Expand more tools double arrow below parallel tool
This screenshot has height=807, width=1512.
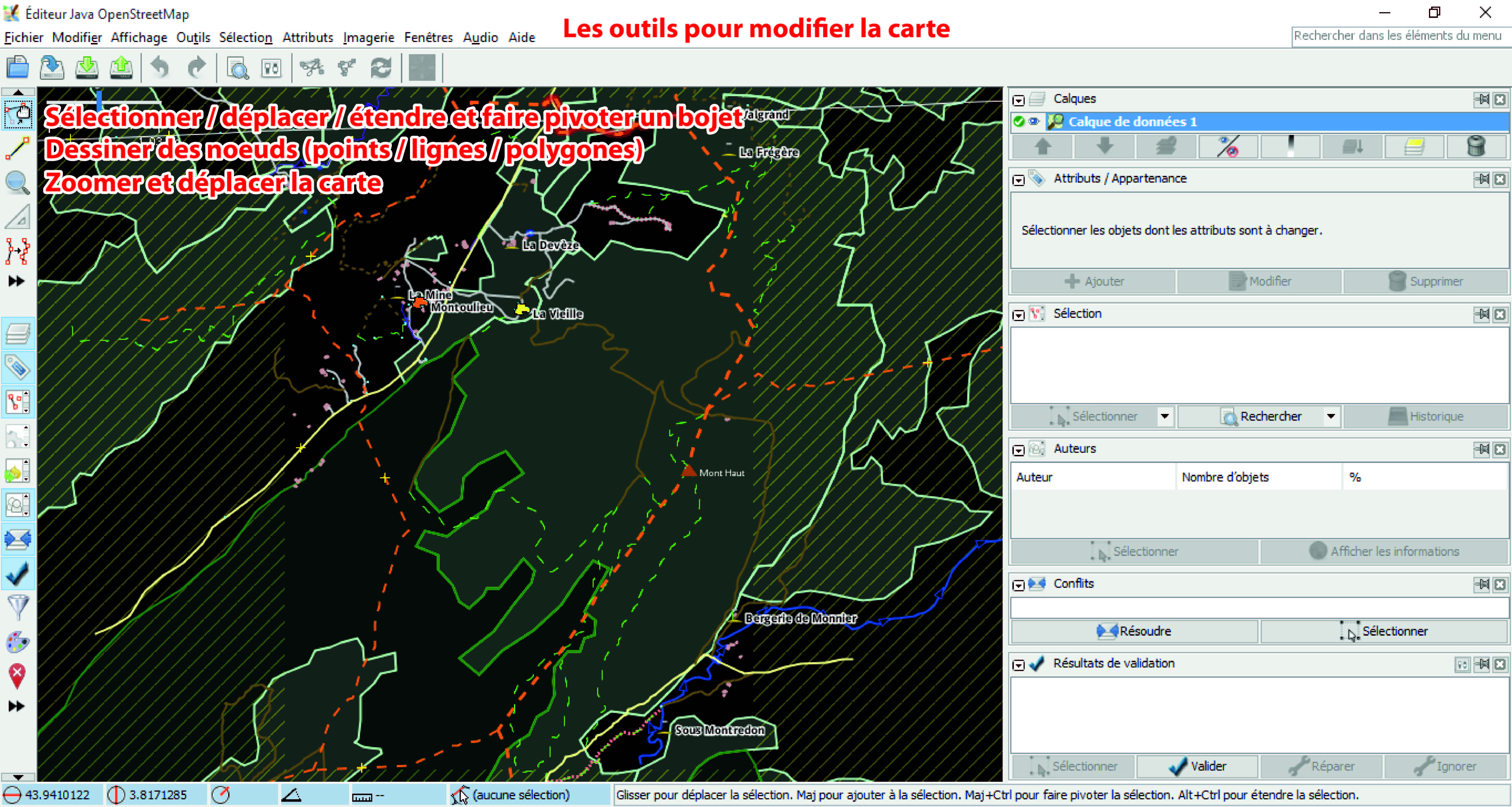tap(16, 281)
